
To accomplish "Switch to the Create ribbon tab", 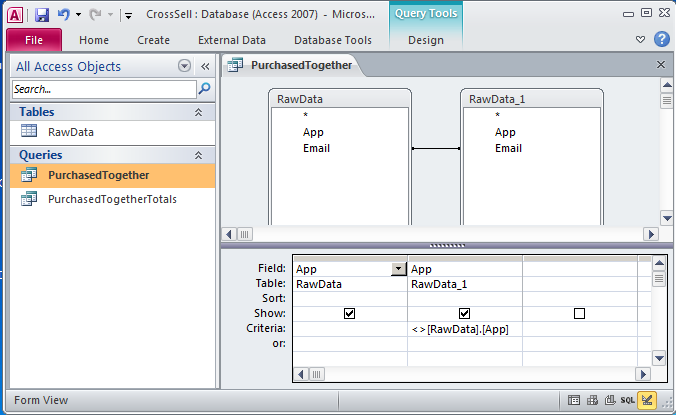I will pyautogui.click(x=153, y=40).
